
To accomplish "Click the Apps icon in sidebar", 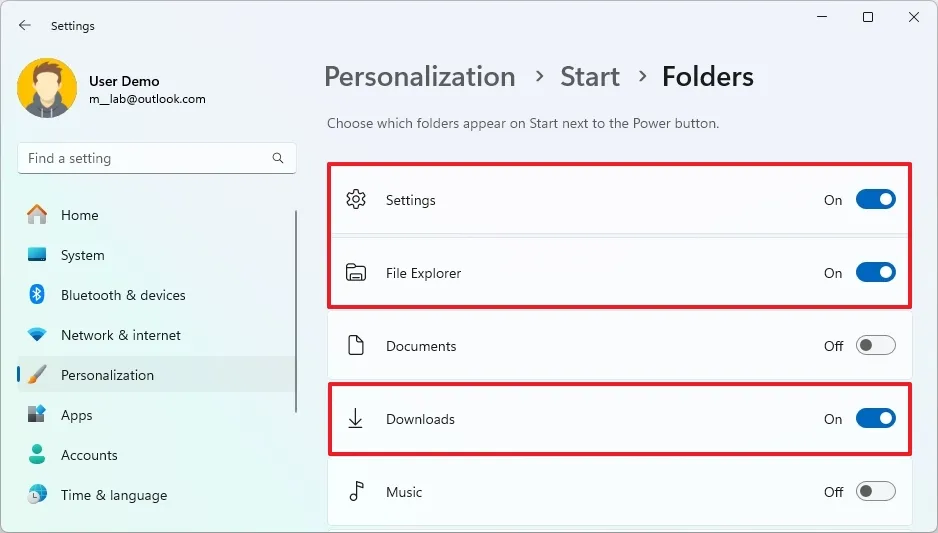I will 37,415.
